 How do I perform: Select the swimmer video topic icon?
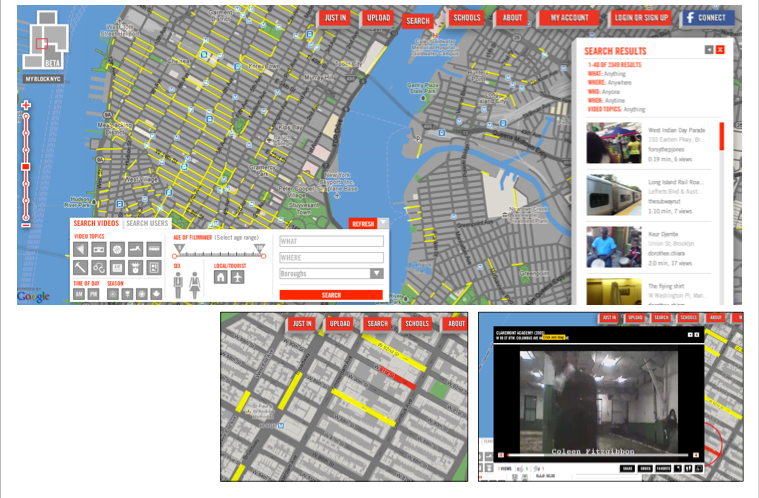[x=136, y=249]
